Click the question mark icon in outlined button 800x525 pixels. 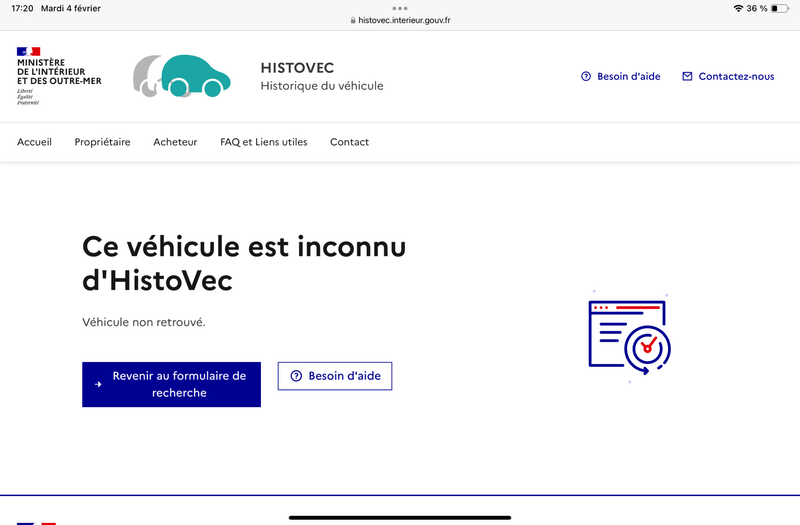pos(296,376)
